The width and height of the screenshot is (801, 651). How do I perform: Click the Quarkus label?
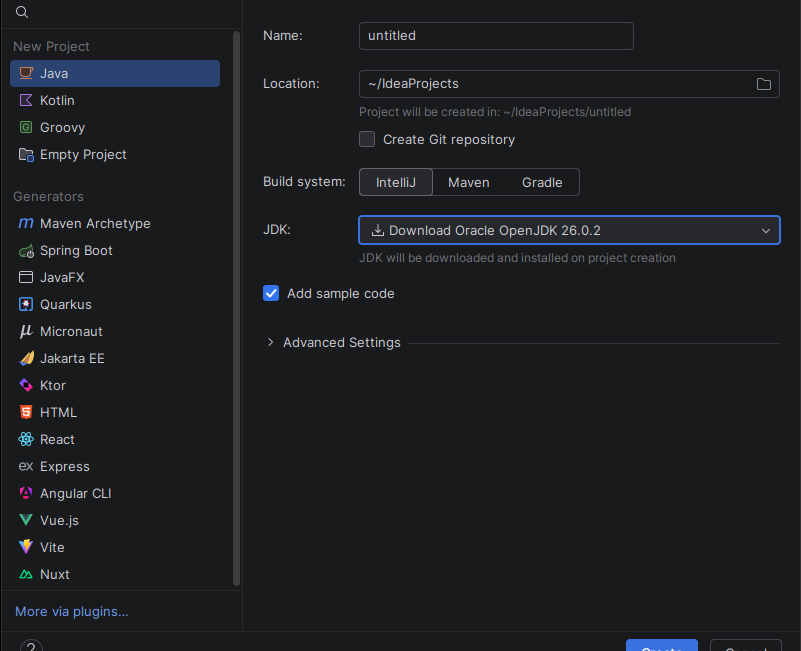click(x=65, y=305)
